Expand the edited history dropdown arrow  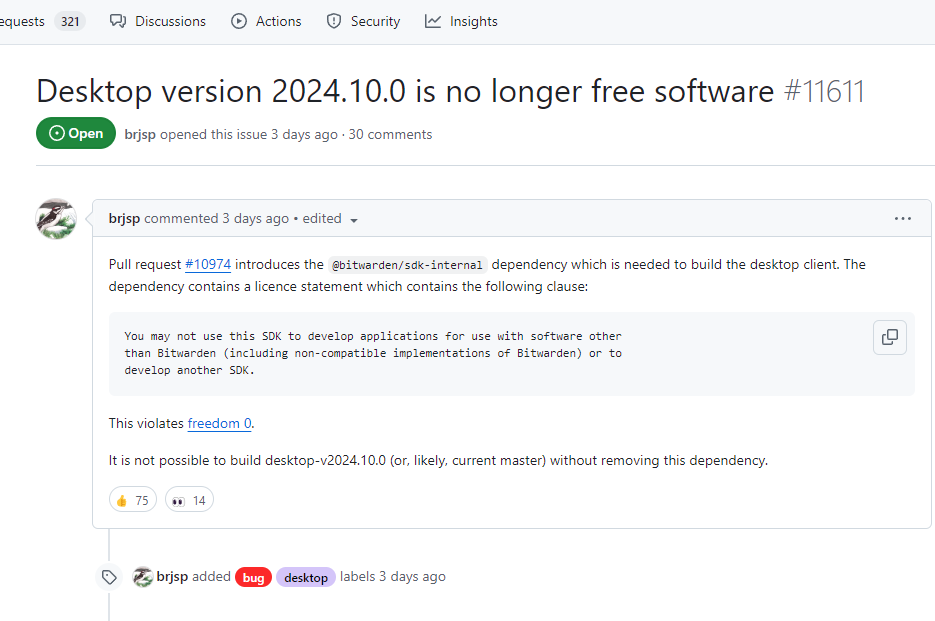pos(354,220)
